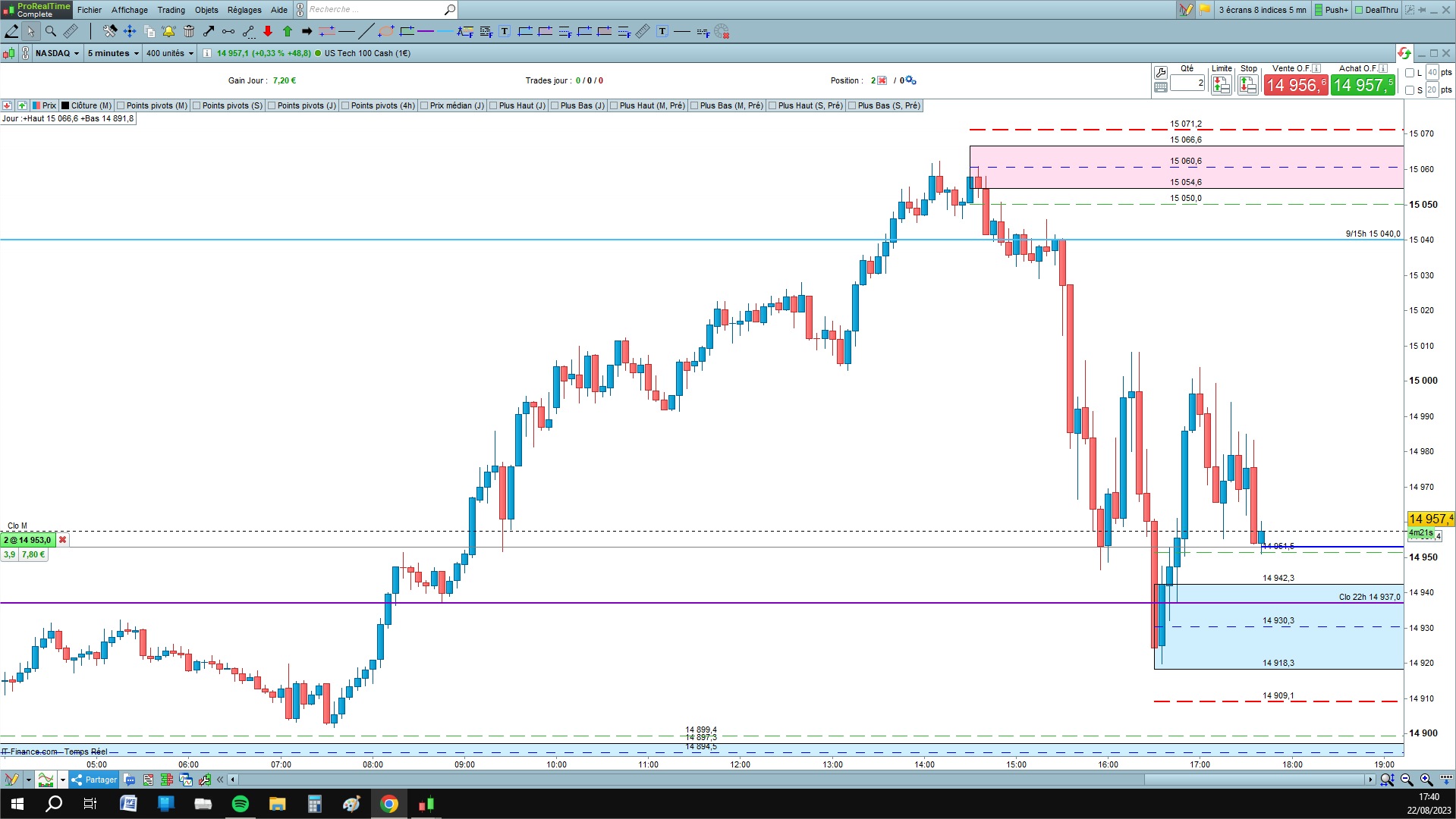
Task: Open the 5 minutes timeframe dropdown
Action: tap(113, 53)
